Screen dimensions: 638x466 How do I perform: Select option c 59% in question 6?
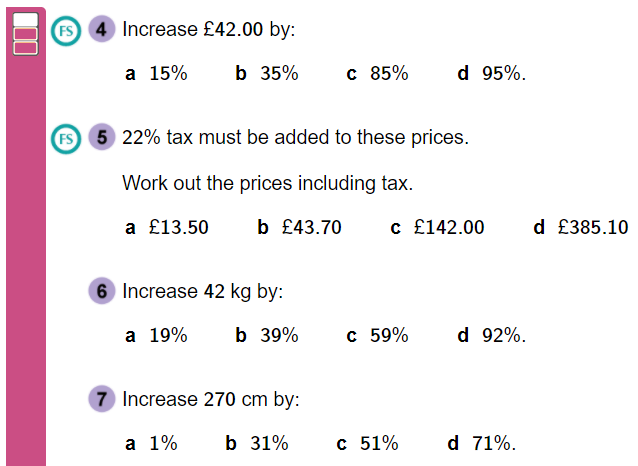click(377, 336)
